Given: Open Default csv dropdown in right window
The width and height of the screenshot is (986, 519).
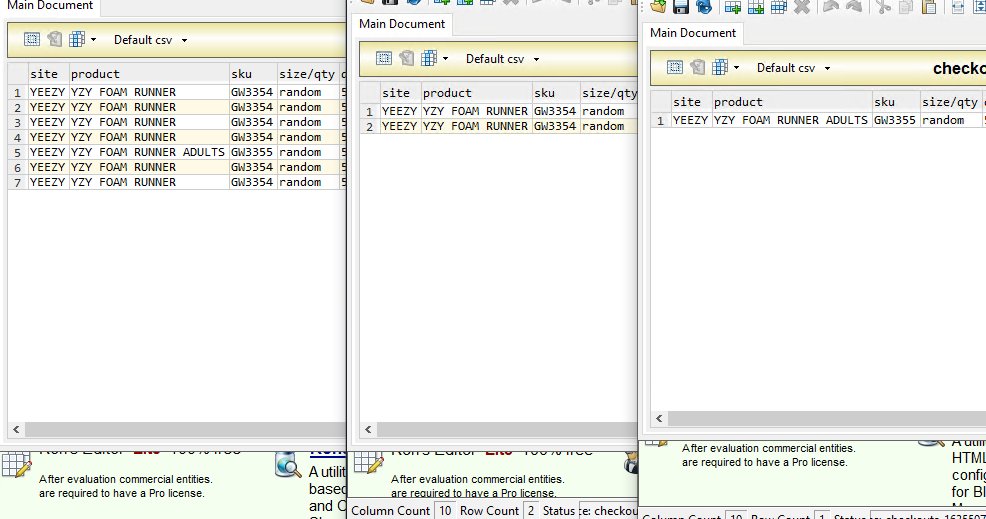Looking at the screenshot, I should tap(828, 68).
